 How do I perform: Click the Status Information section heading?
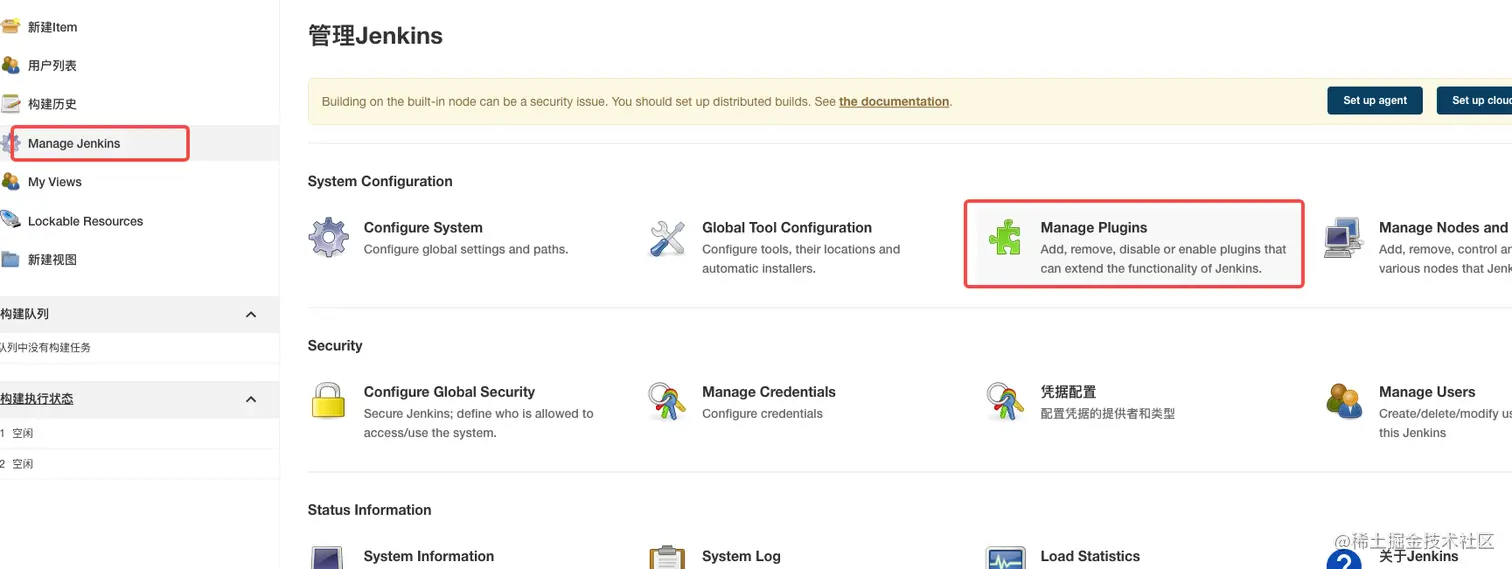click(x=369, y=509)
